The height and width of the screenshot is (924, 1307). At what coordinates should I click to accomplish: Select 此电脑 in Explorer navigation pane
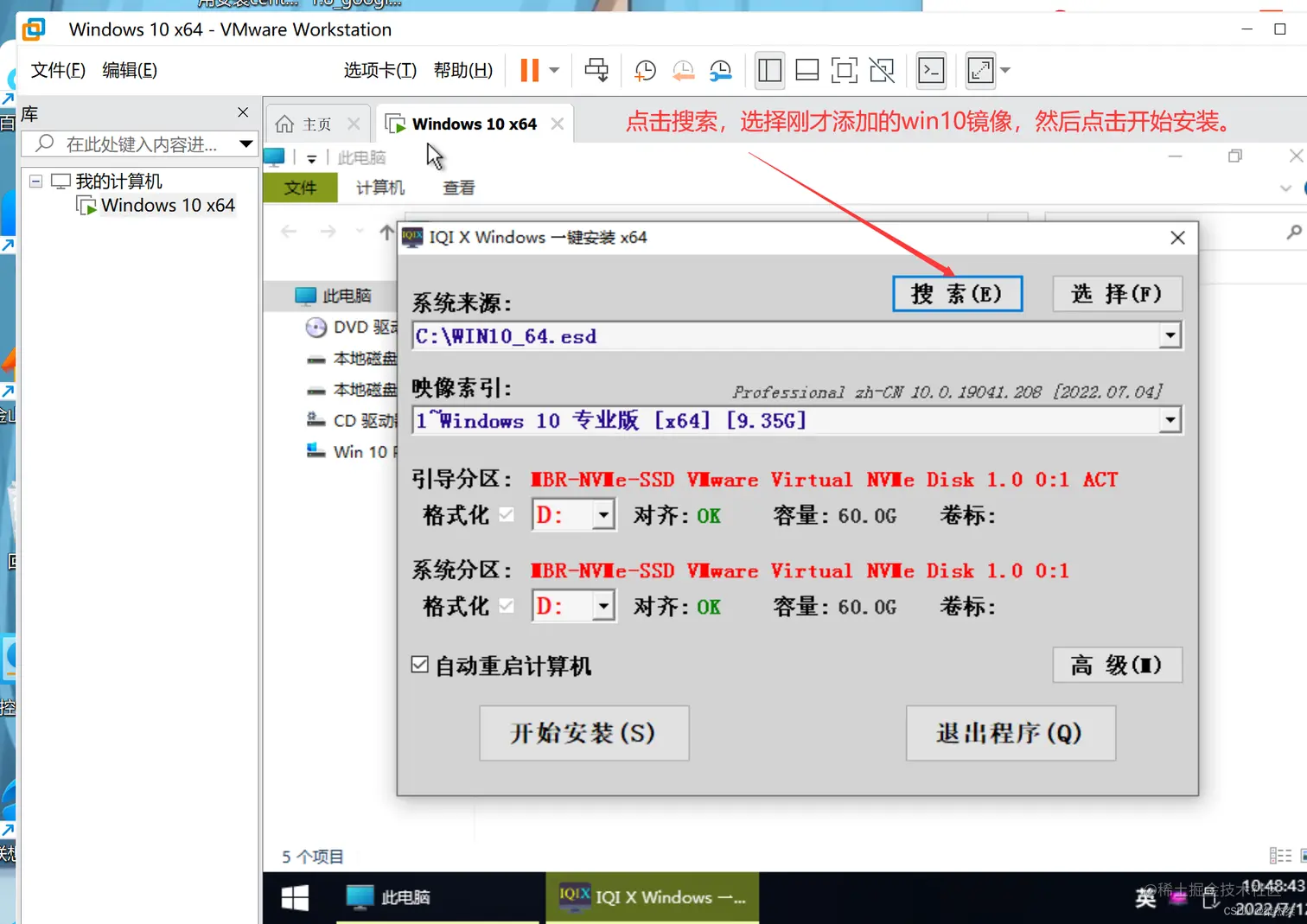(x=334, y=296)
